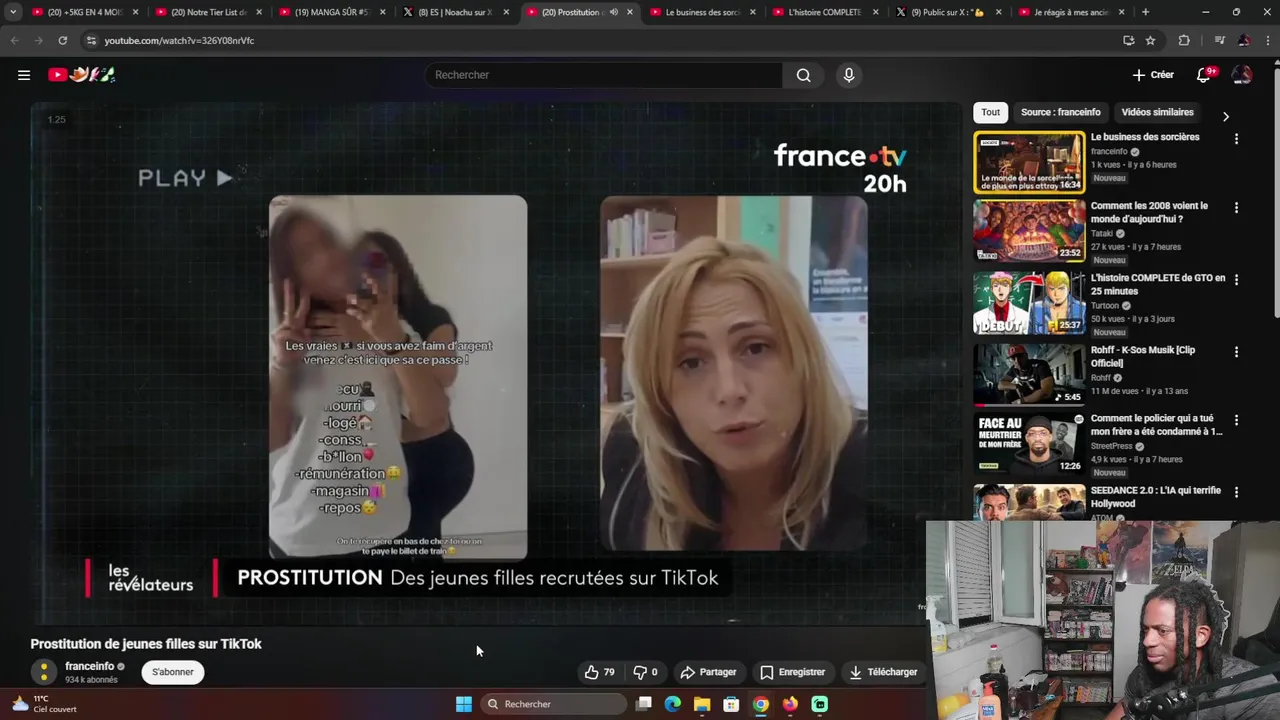The width and height of the screenshot is (1280, 720).
Task: Open options for Rohff K-Sos Musik video
Action: coord(1236,352)
